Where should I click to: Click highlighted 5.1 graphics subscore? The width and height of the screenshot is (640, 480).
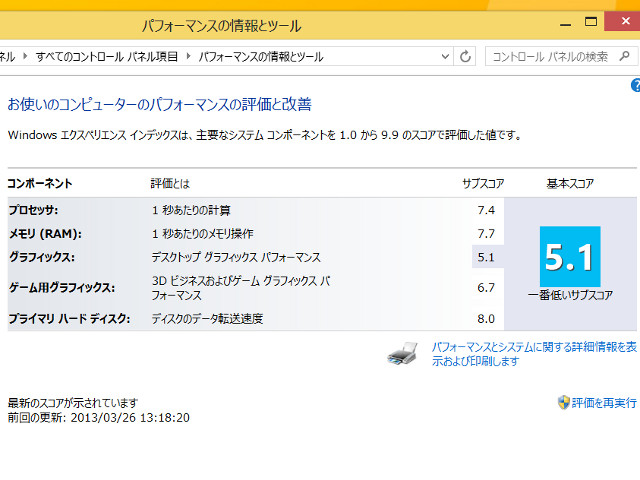(x=486, y=257)
